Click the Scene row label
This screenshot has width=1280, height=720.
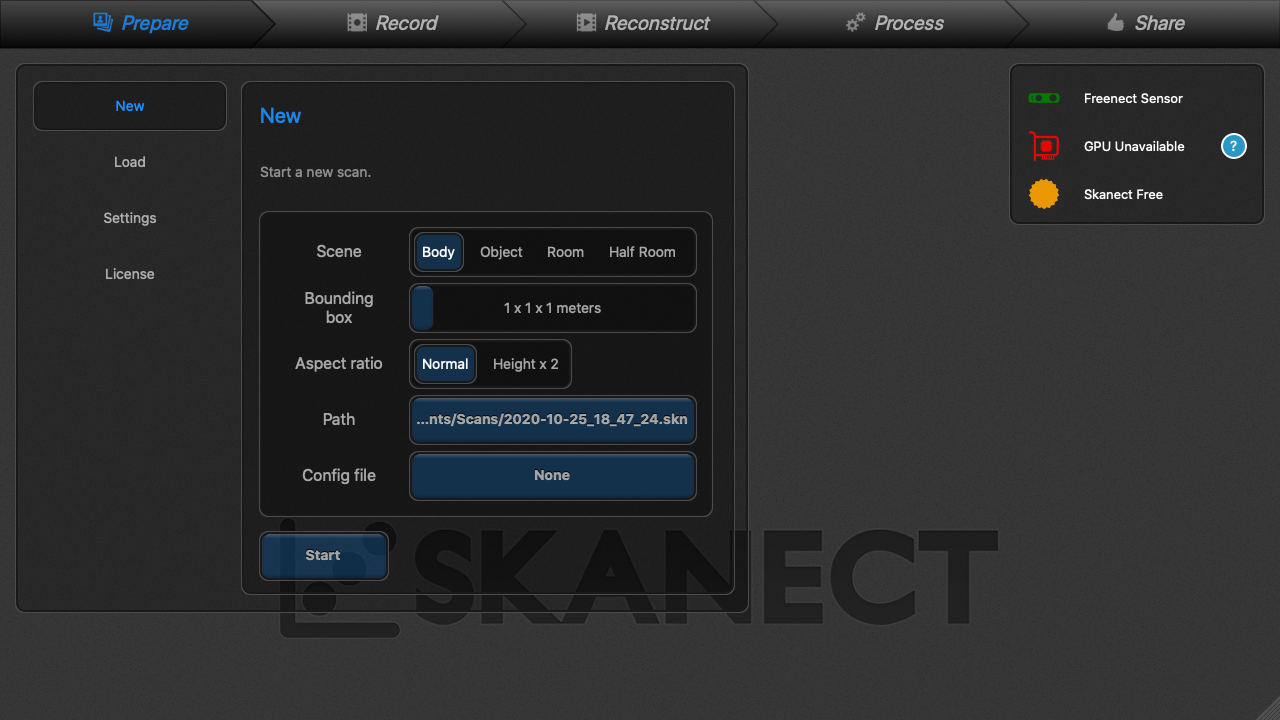click(x=339, y=252)
